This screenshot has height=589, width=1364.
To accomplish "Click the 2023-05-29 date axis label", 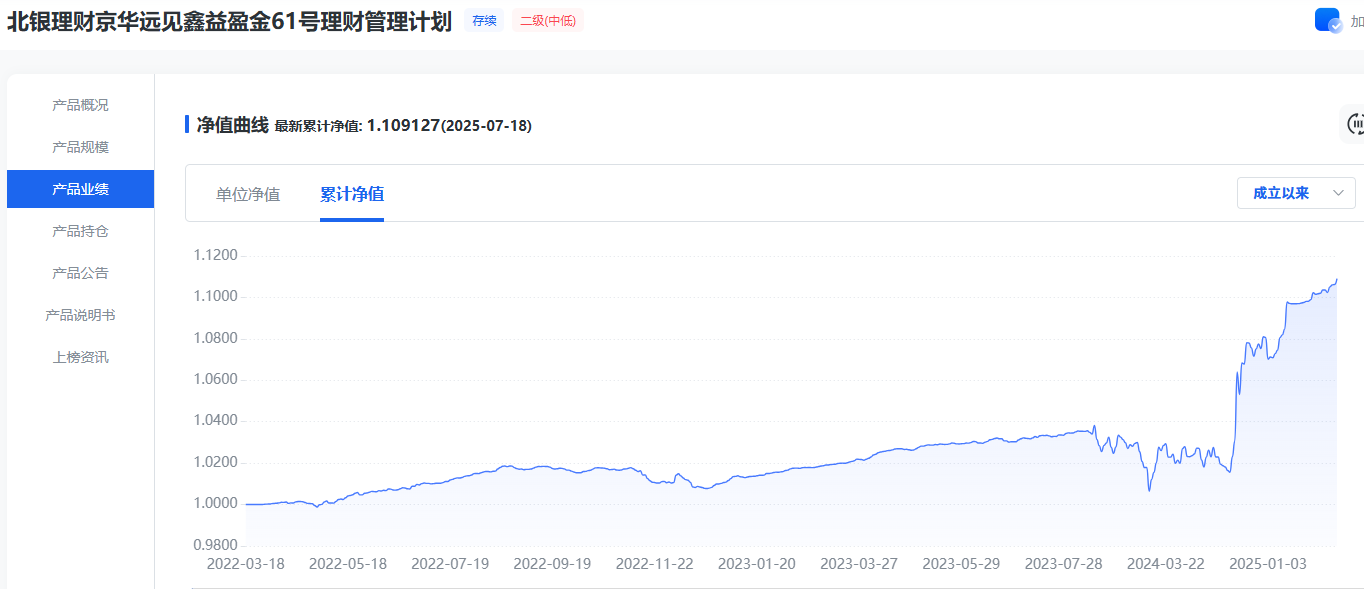I will (961, 564).
